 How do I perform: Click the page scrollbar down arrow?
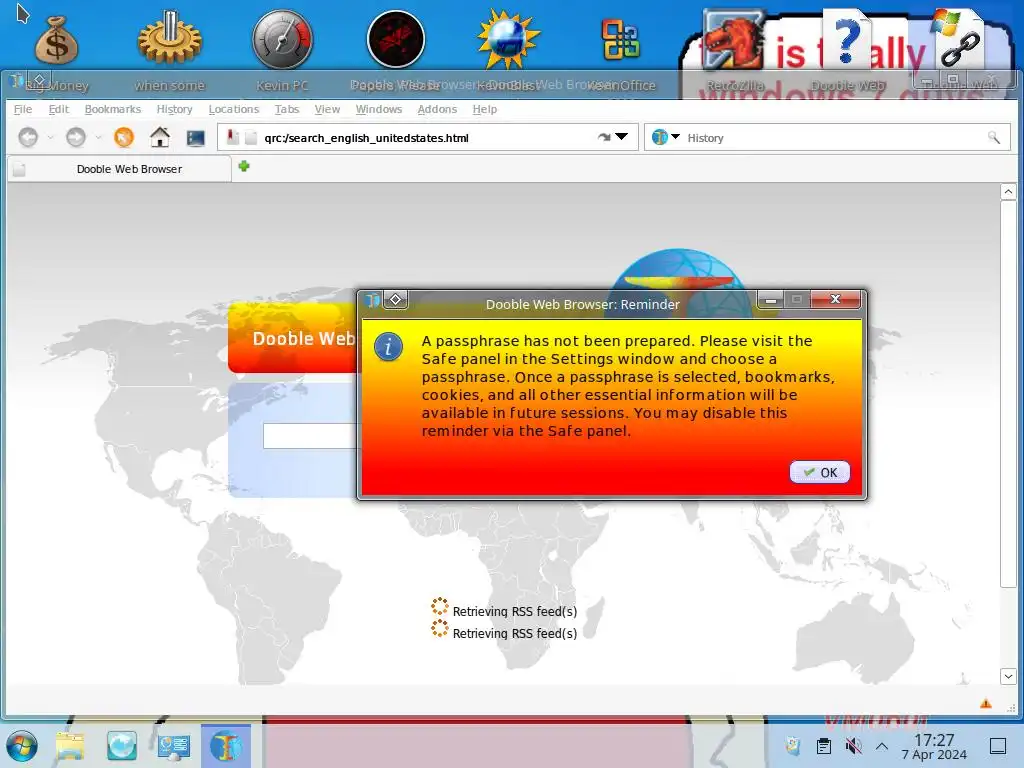(1008, 677)
